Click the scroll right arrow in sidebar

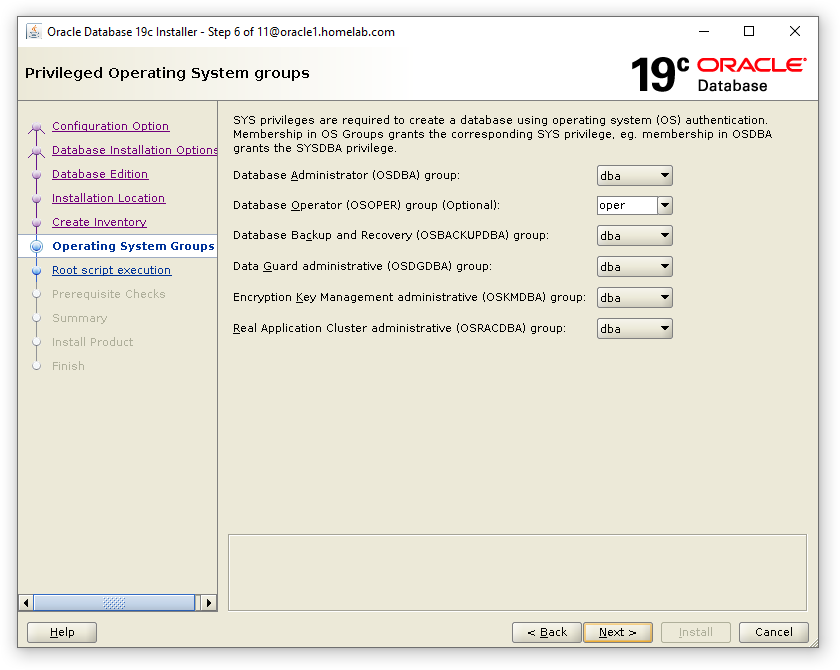(x=208, y=603)
